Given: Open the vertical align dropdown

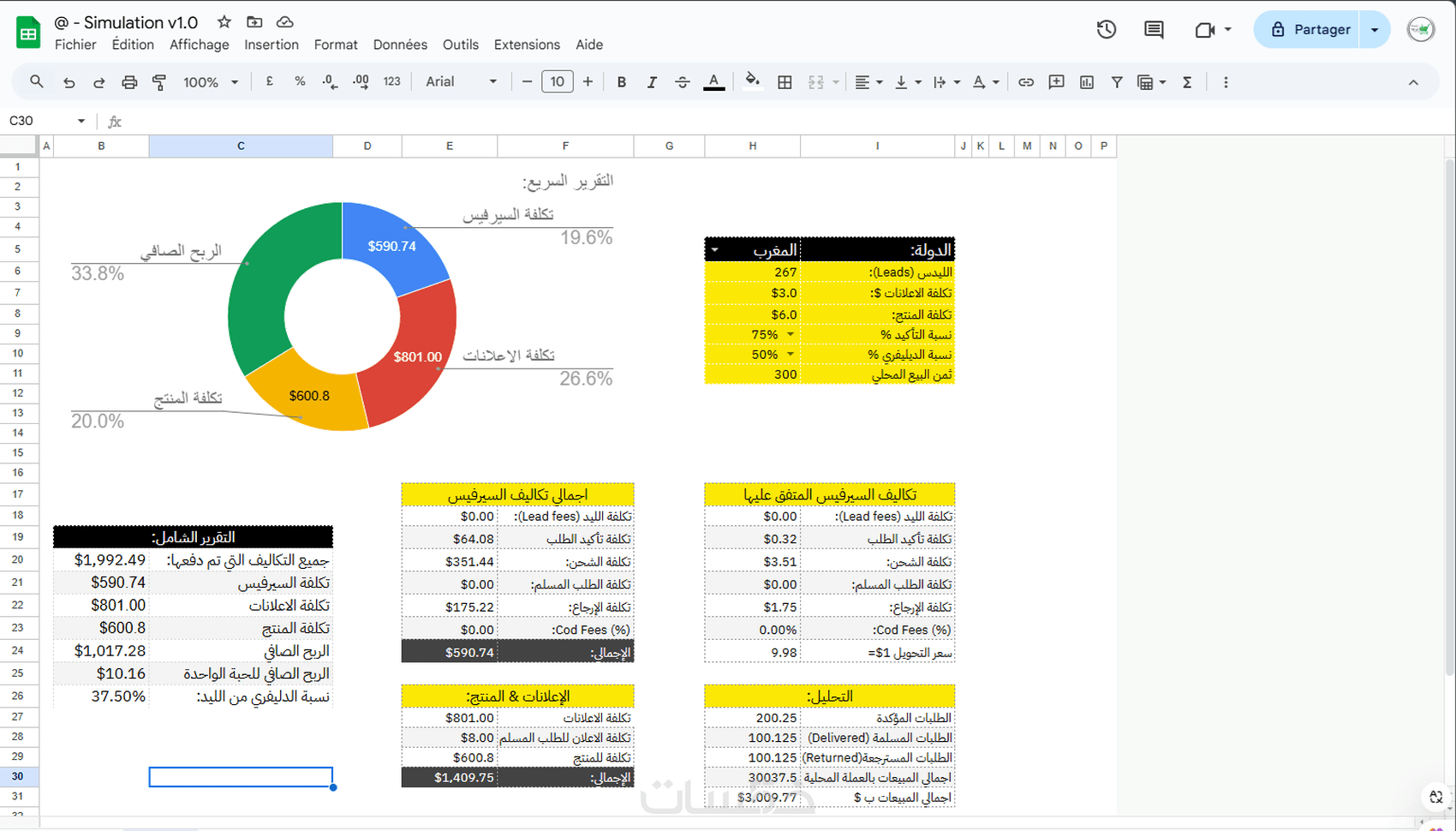Looking at the screenshot, I should click(x=907, y=82).
